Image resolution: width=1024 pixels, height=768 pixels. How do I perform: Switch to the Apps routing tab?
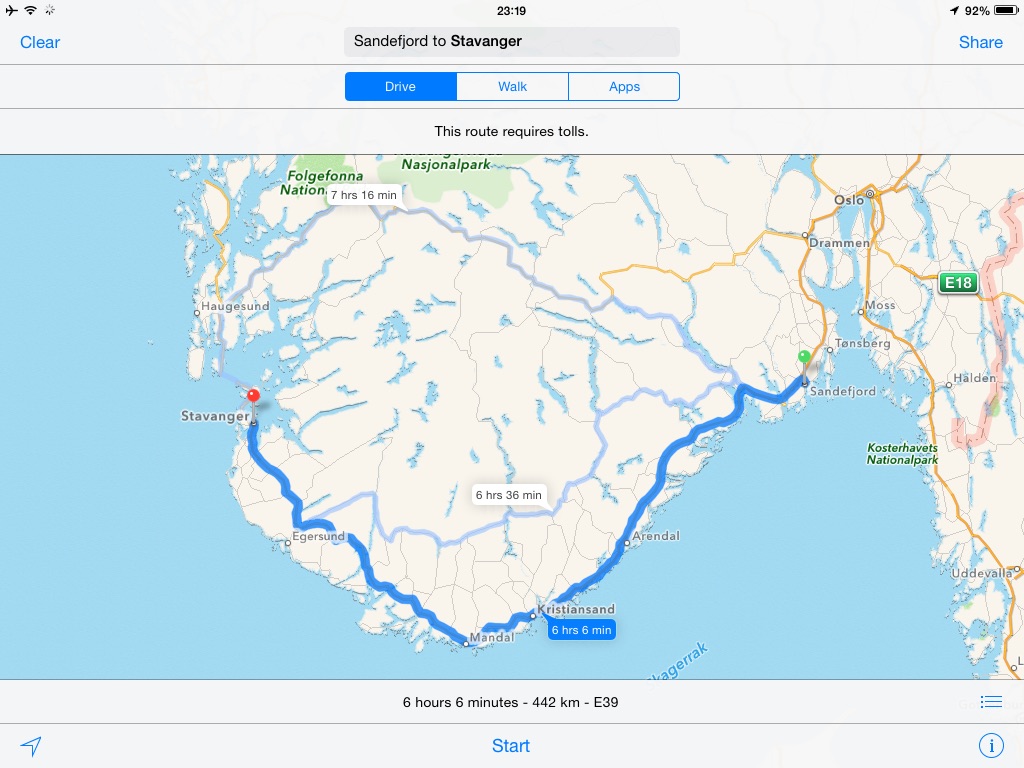(x=624, y=87)
